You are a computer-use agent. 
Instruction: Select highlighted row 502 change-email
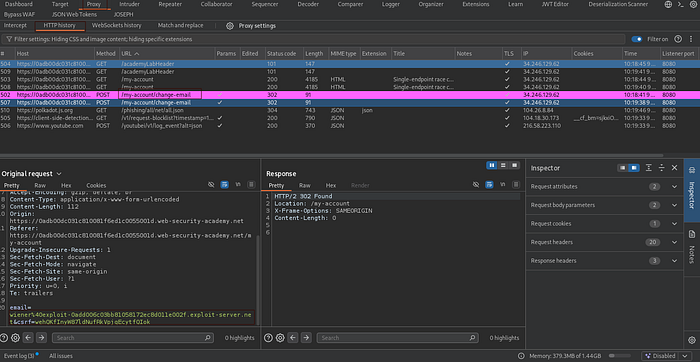pyautogui.click(x=350, y=95)
